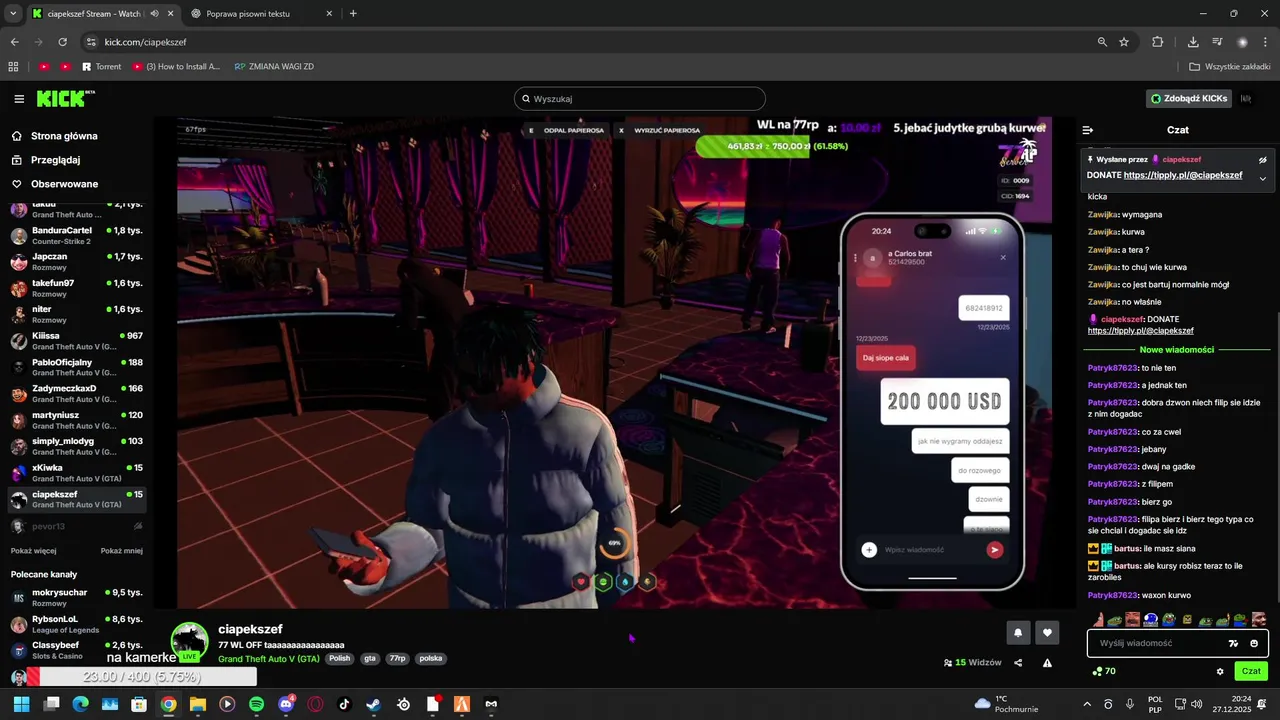
Task: Show hidden system tray icons
Action: (1087, 704)
